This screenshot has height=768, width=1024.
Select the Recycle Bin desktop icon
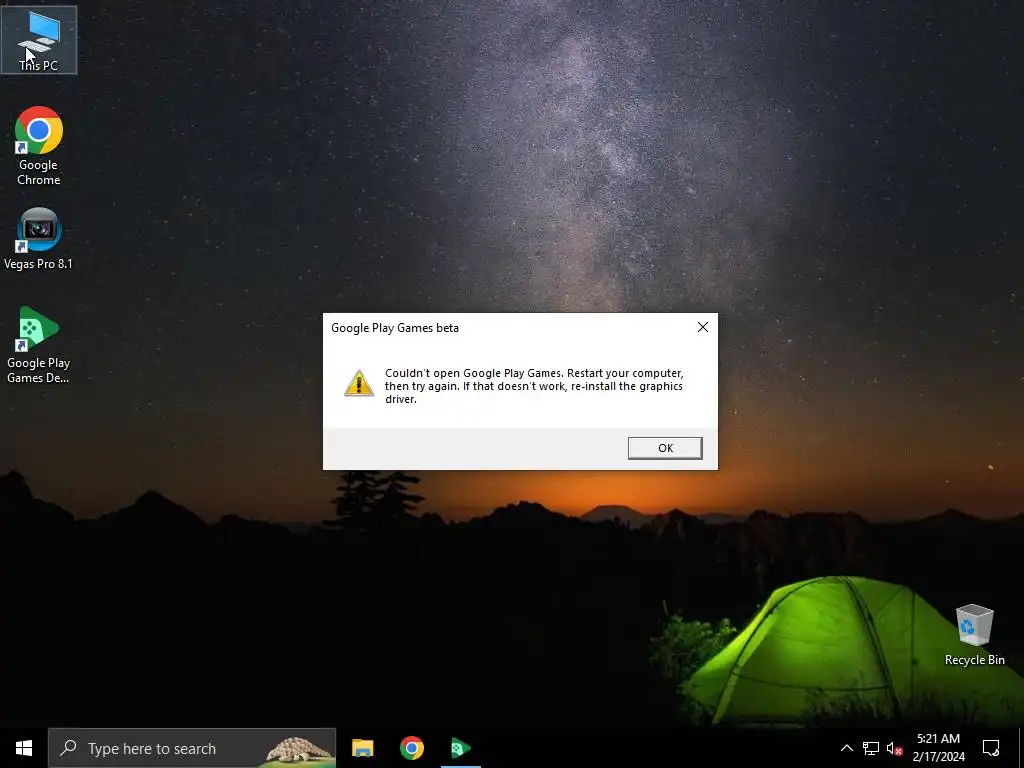(x=974, y=635)
